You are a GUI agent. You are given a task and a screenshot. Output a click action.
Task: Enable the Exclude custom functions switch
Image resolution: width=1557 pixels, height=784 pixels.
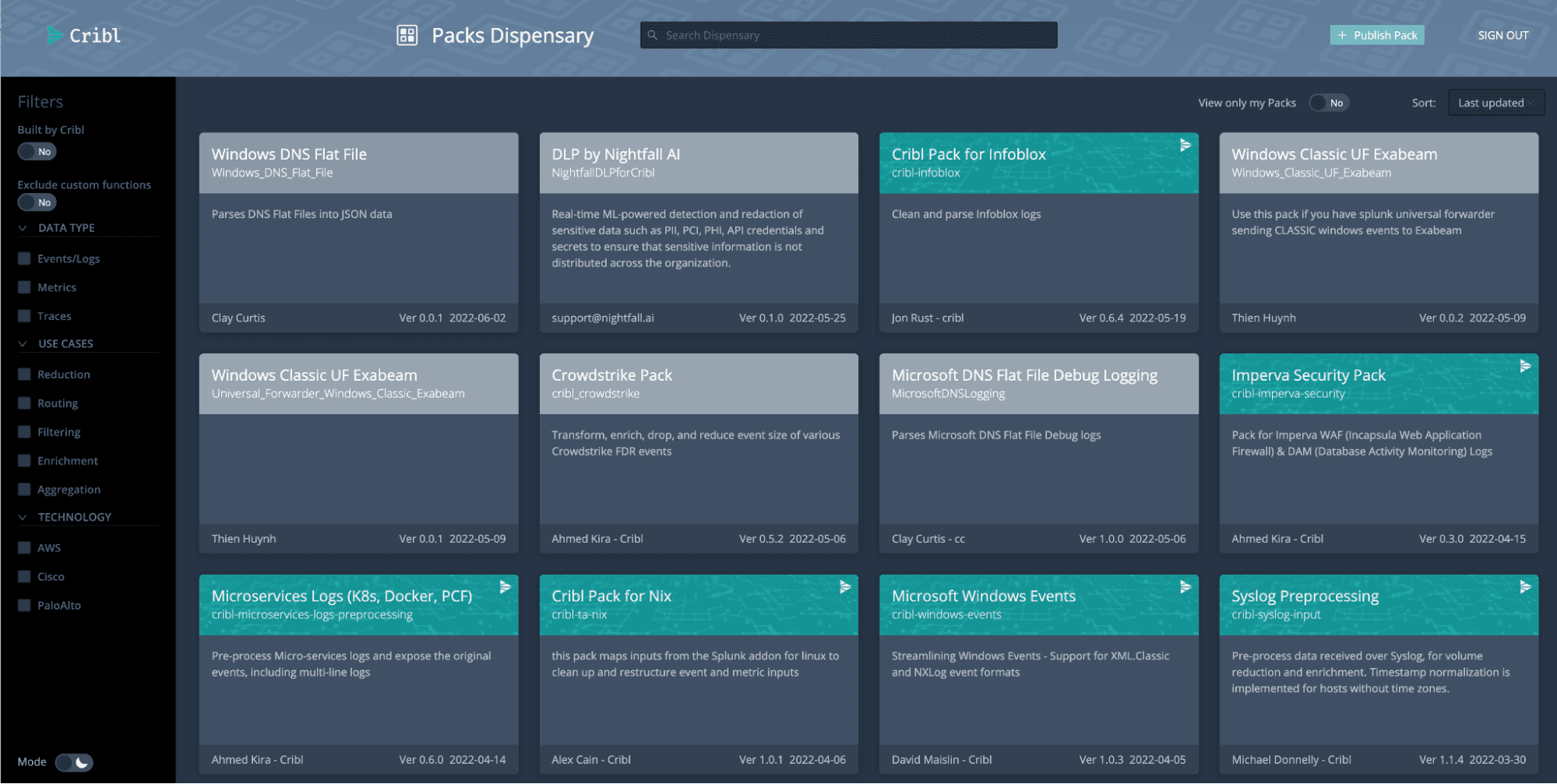click(37, 202)
